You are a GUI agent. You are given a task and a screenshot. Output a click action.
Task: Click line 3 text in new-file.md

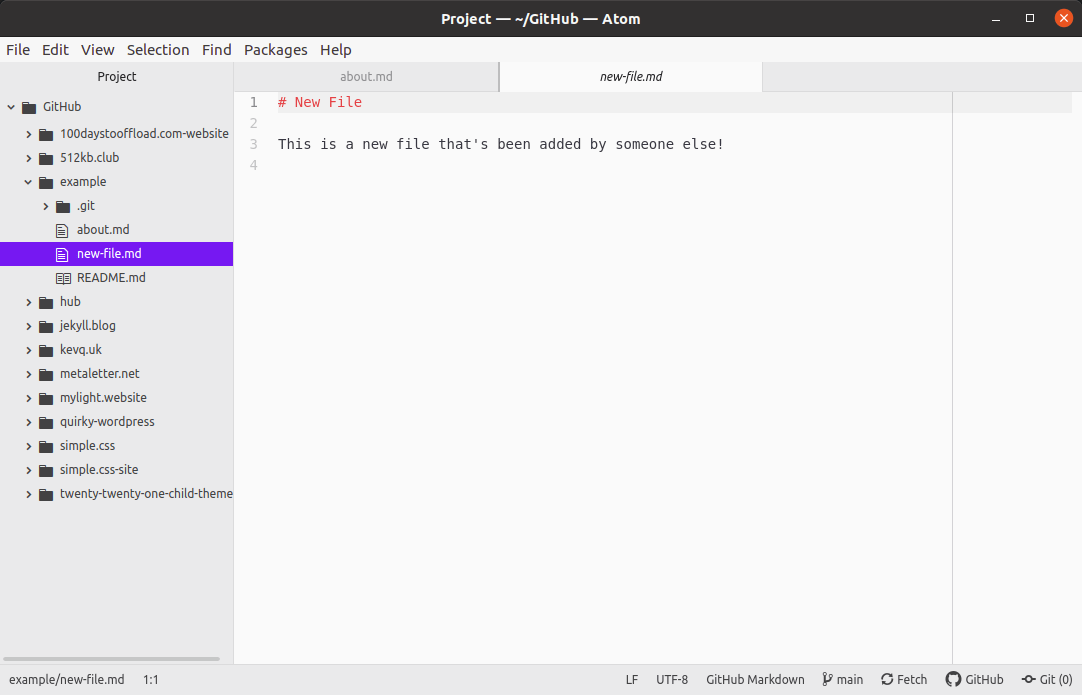(x=500, y=143)
